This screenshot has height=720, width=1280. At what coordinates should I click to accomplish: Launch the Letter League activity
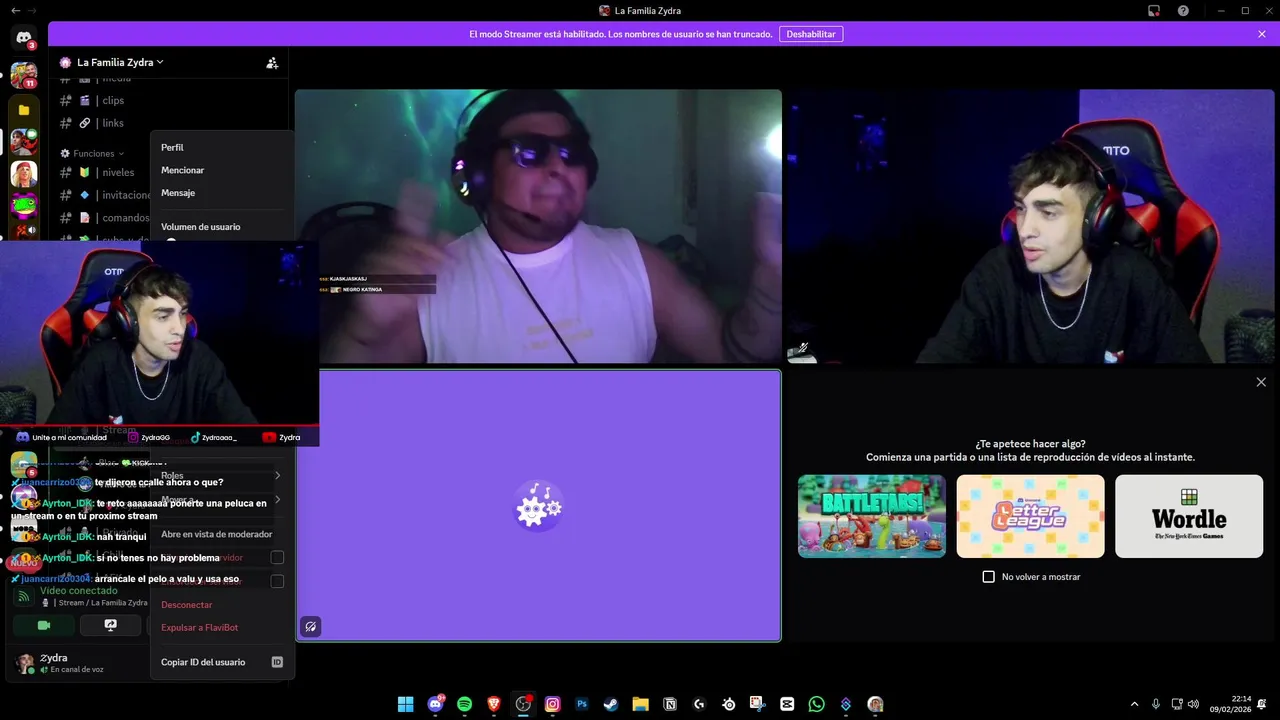[x=1030, y=516]
